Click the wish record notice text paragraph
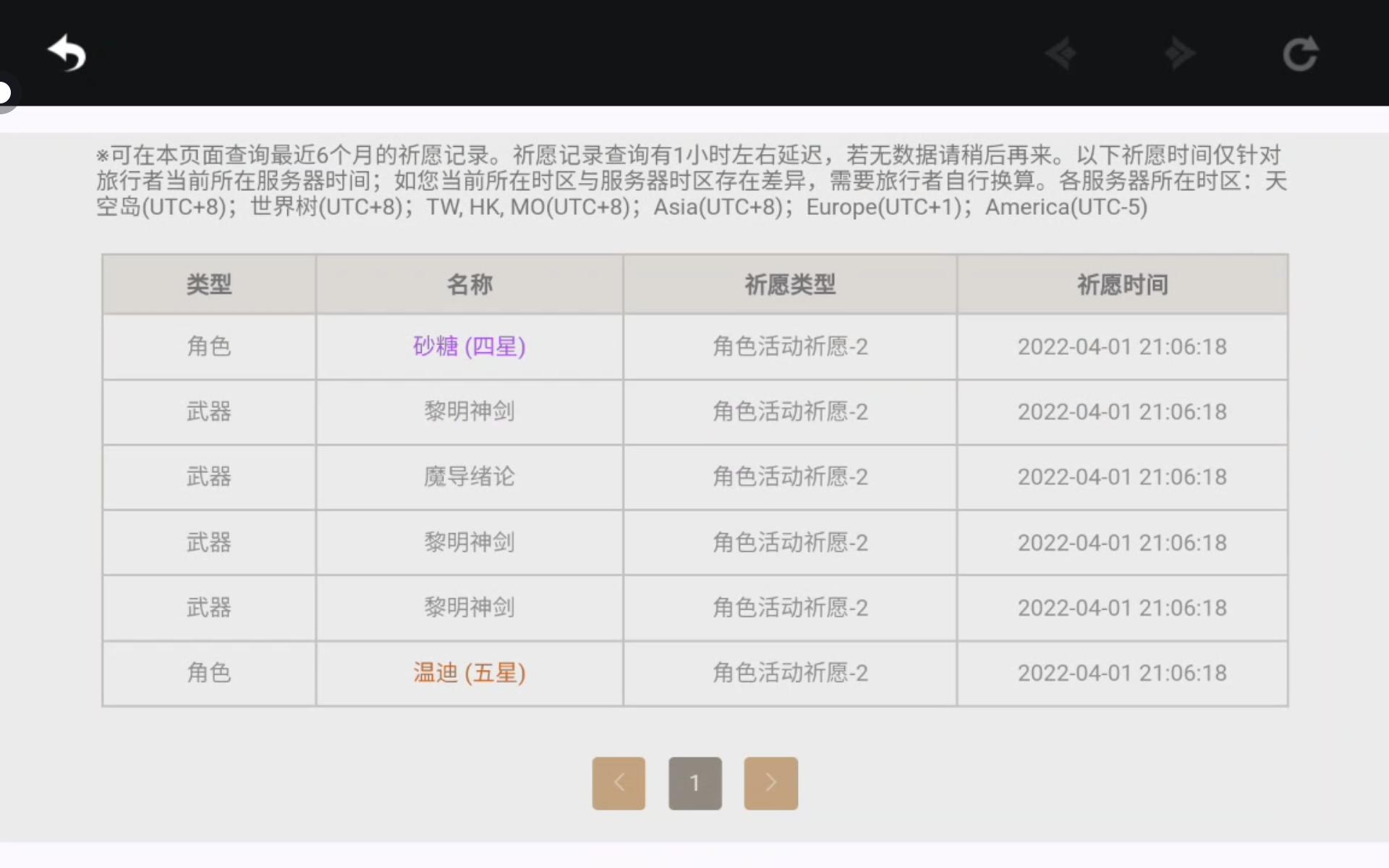The height and width of the screenshot is (868, 1389). tap(691, 181)
